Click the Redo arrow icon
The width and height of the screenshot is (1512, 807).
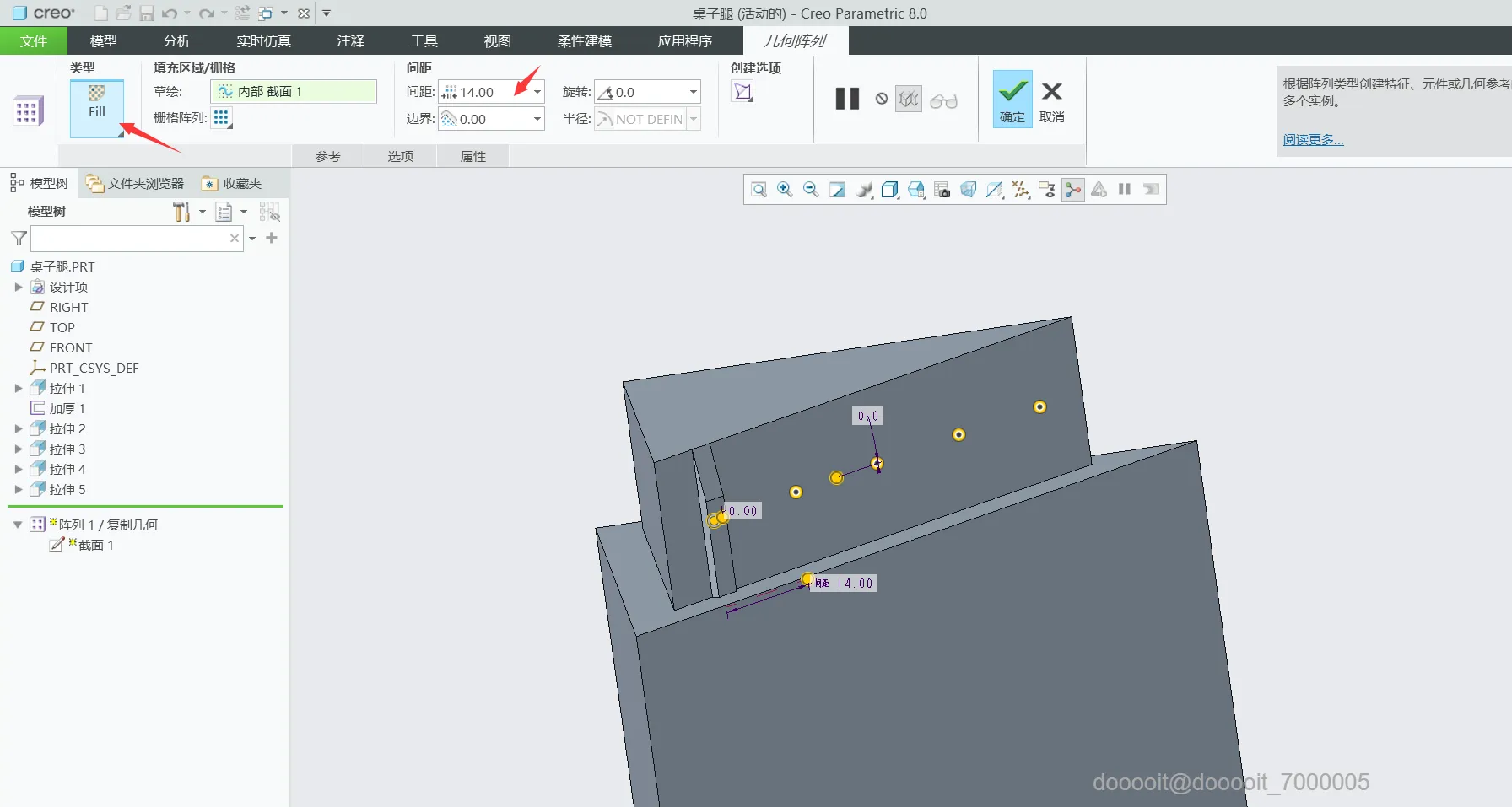click(207, 13)
